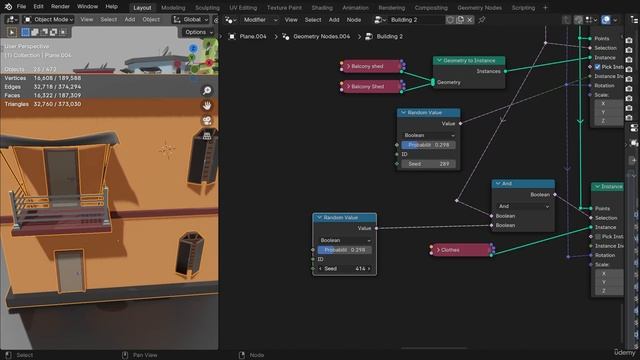Switch perspective/orthographic grid icon

[x=207, y=136]
